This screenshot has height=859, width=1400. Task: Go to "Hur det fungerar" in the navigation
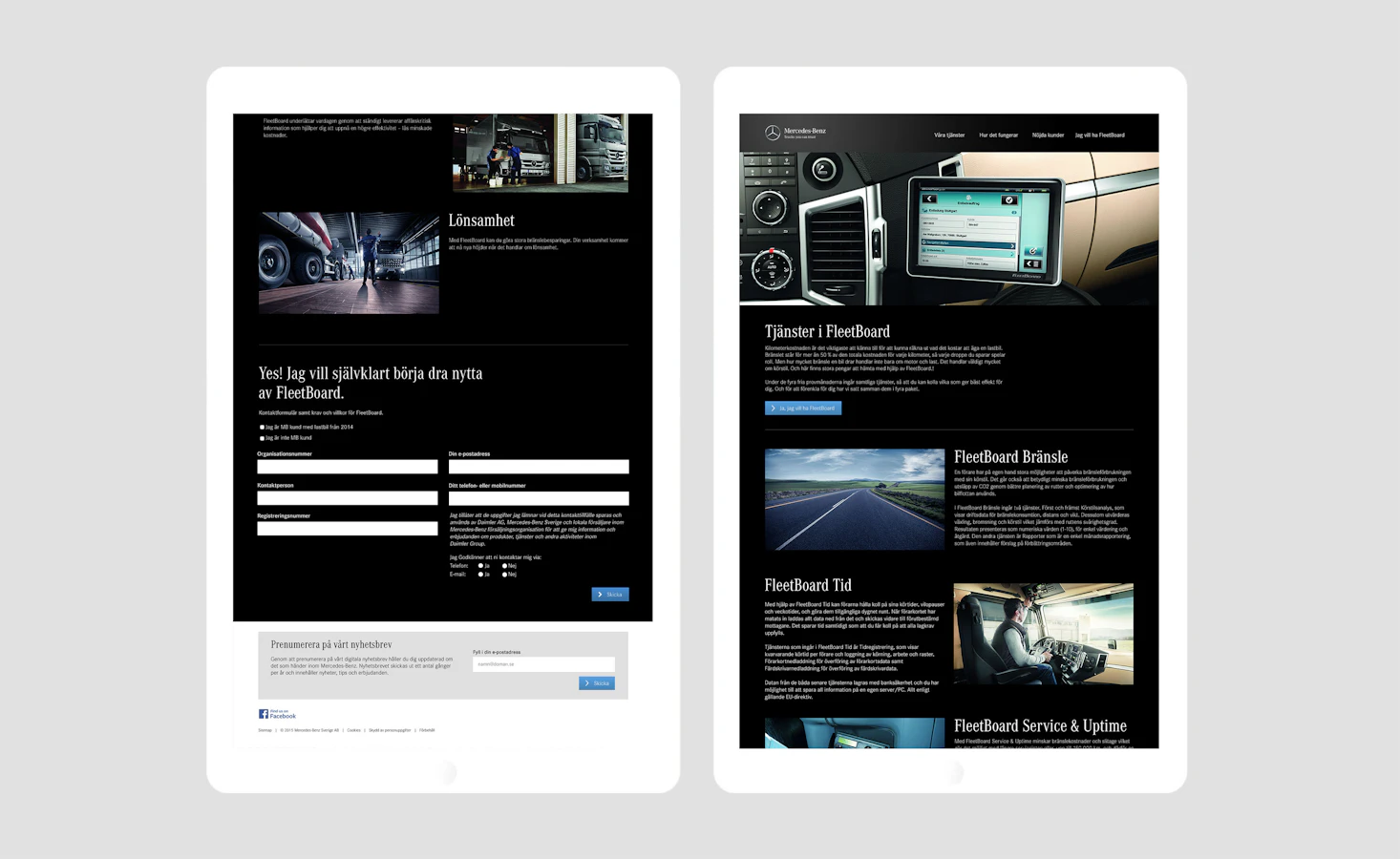(x=998, y=136)
